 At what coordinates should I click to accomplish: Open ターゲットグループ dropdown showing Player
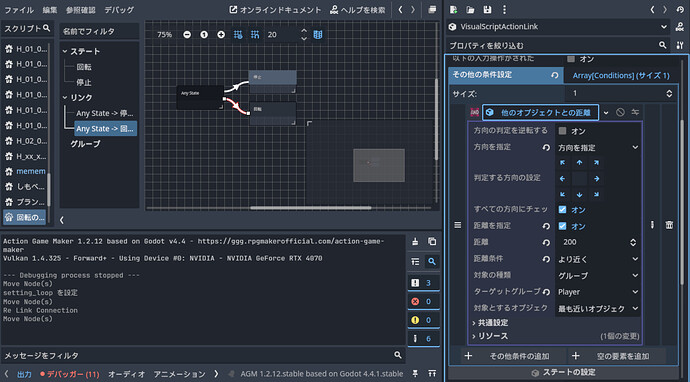(598, 292)
